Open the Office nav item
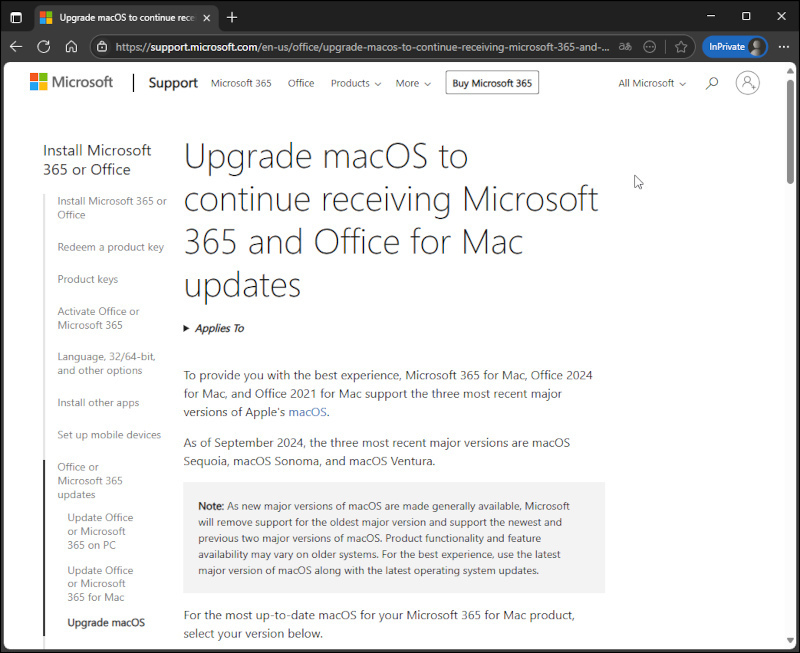 (x=301, y=83)
